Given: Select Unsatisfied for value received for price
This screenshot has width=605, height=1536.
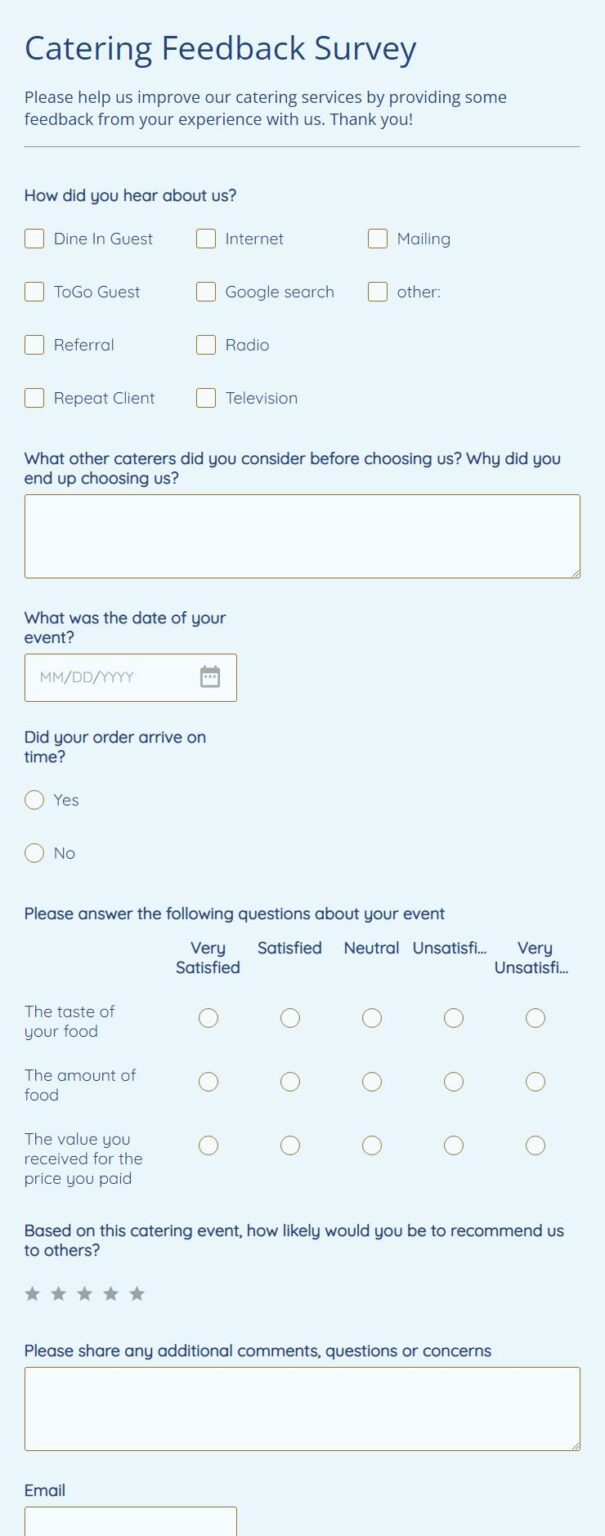Looking at the screenshot, I should point(453,1146).
